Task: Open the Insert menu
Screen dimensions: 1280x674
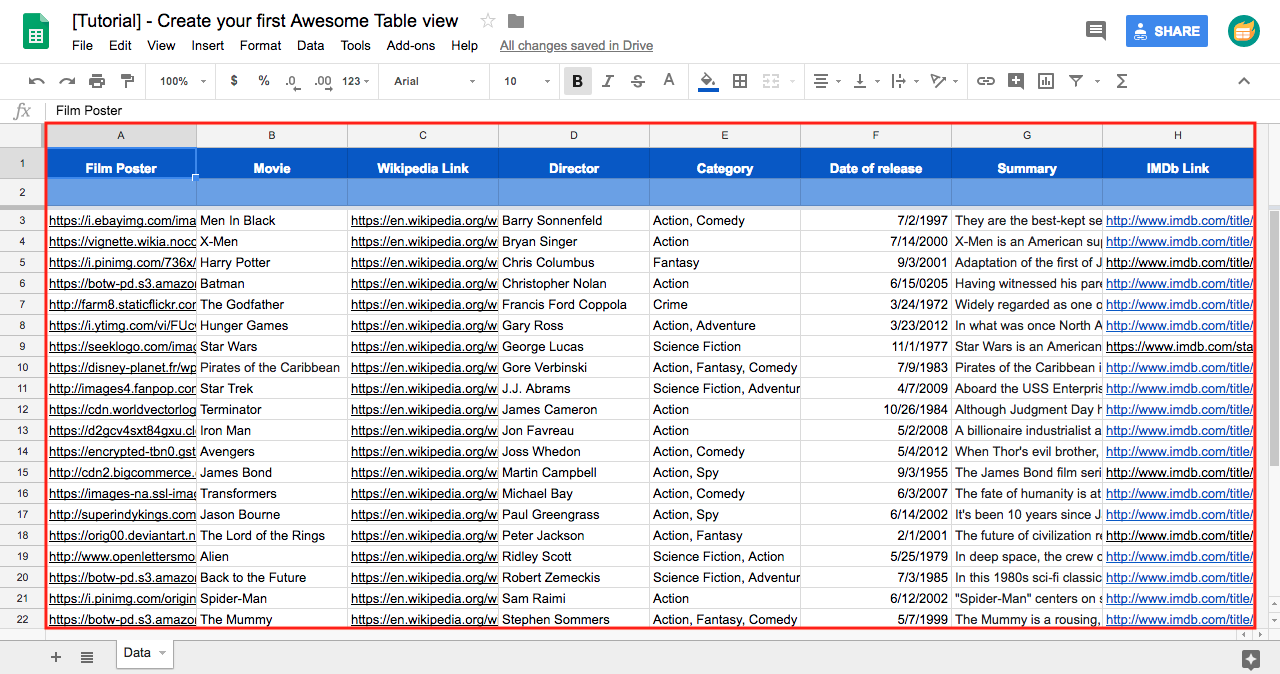Action: point(208,45)
